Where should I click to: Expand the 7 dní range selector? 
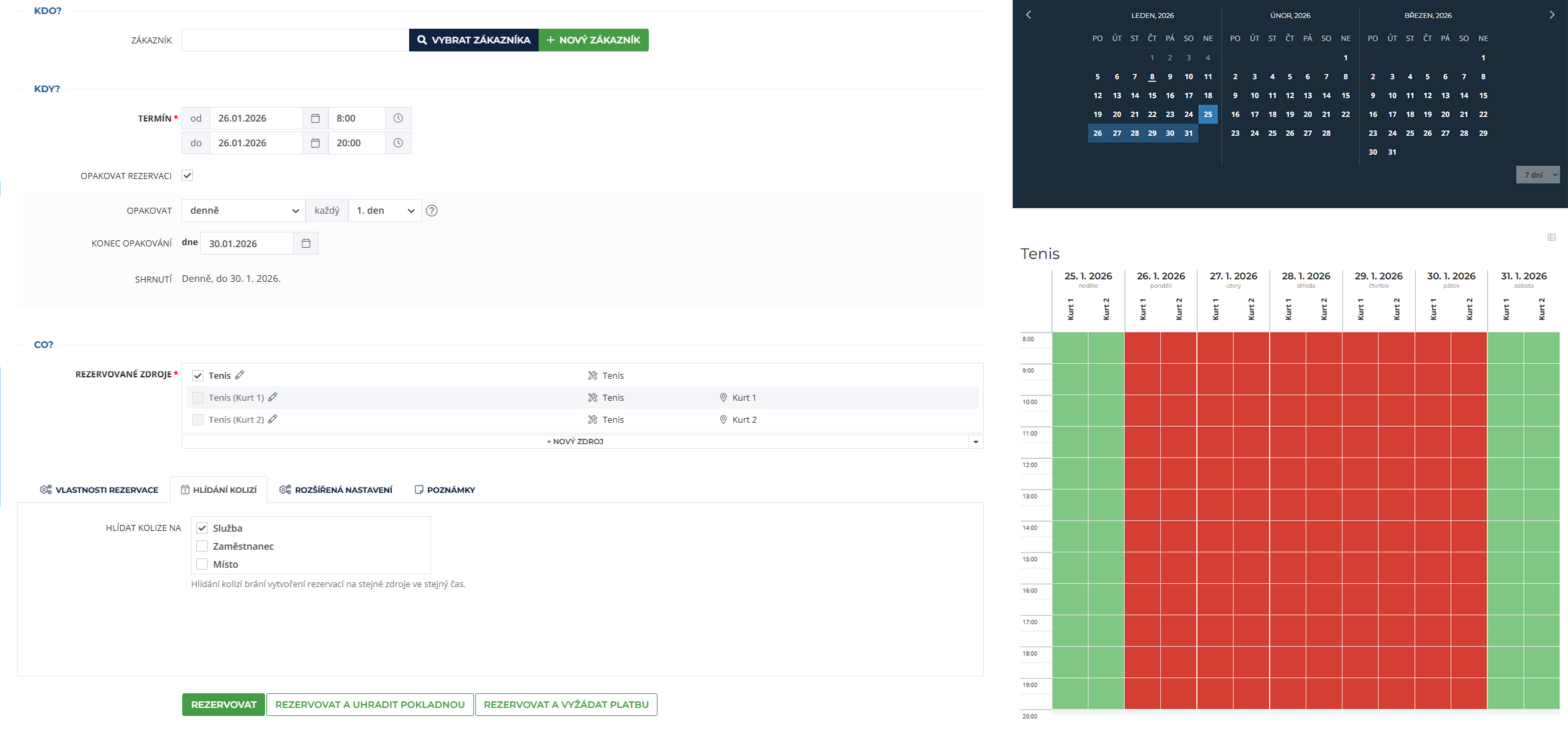click(1537, 175)
